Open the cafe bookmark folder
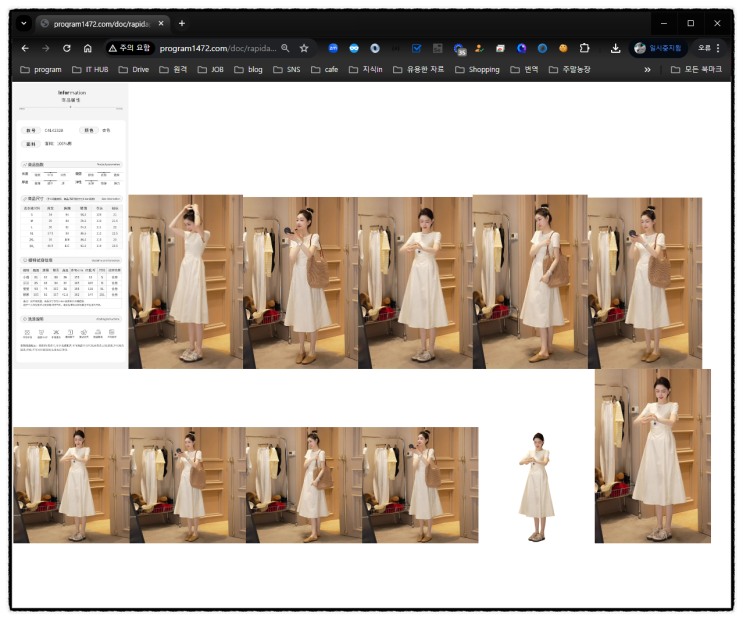Screen dimensions: 743x620 [x=324, y=70]
